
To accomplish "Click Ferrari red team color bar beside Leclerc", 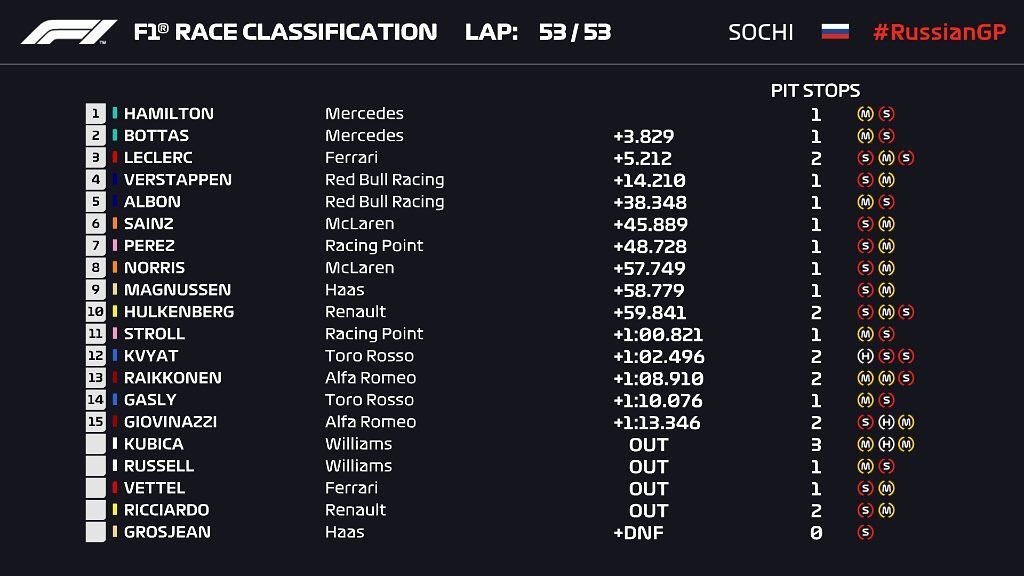I will [115, 157].
